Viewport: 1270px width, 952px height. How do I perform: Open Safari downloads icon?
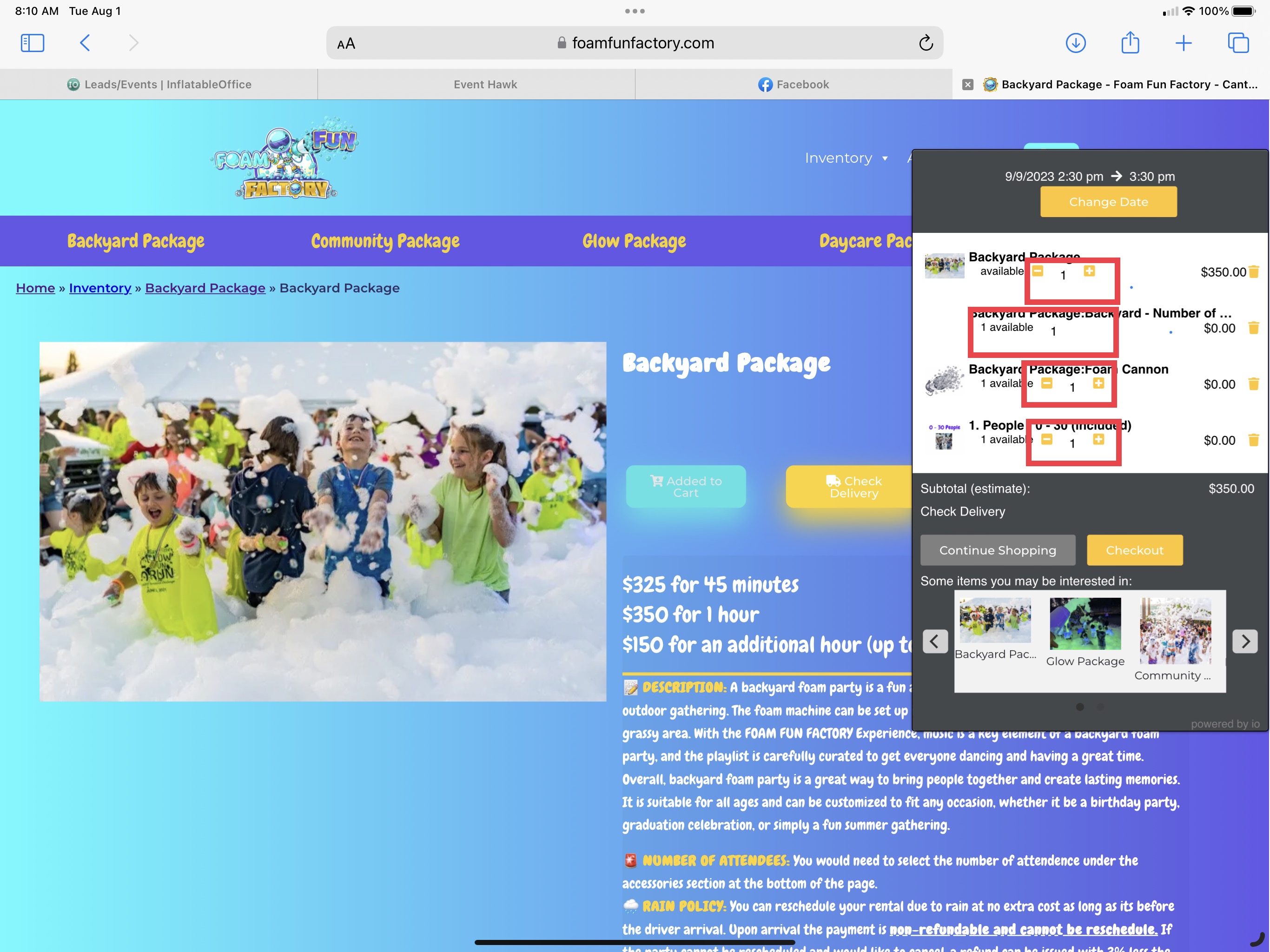click(x=1075, y=43)
